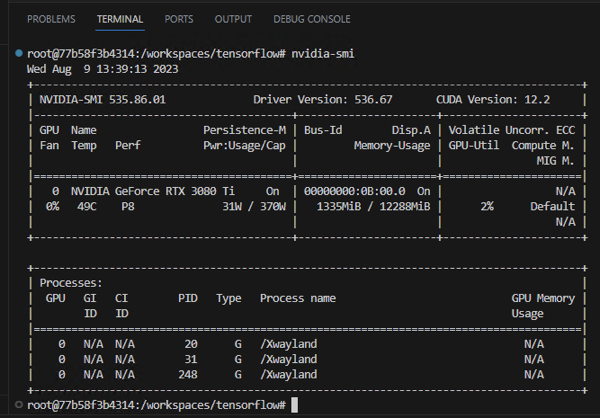Image resolution: width=600 pixels, height=418 pixels.
Task: Click the 'Processes:' heading
Action: point(71,283)
